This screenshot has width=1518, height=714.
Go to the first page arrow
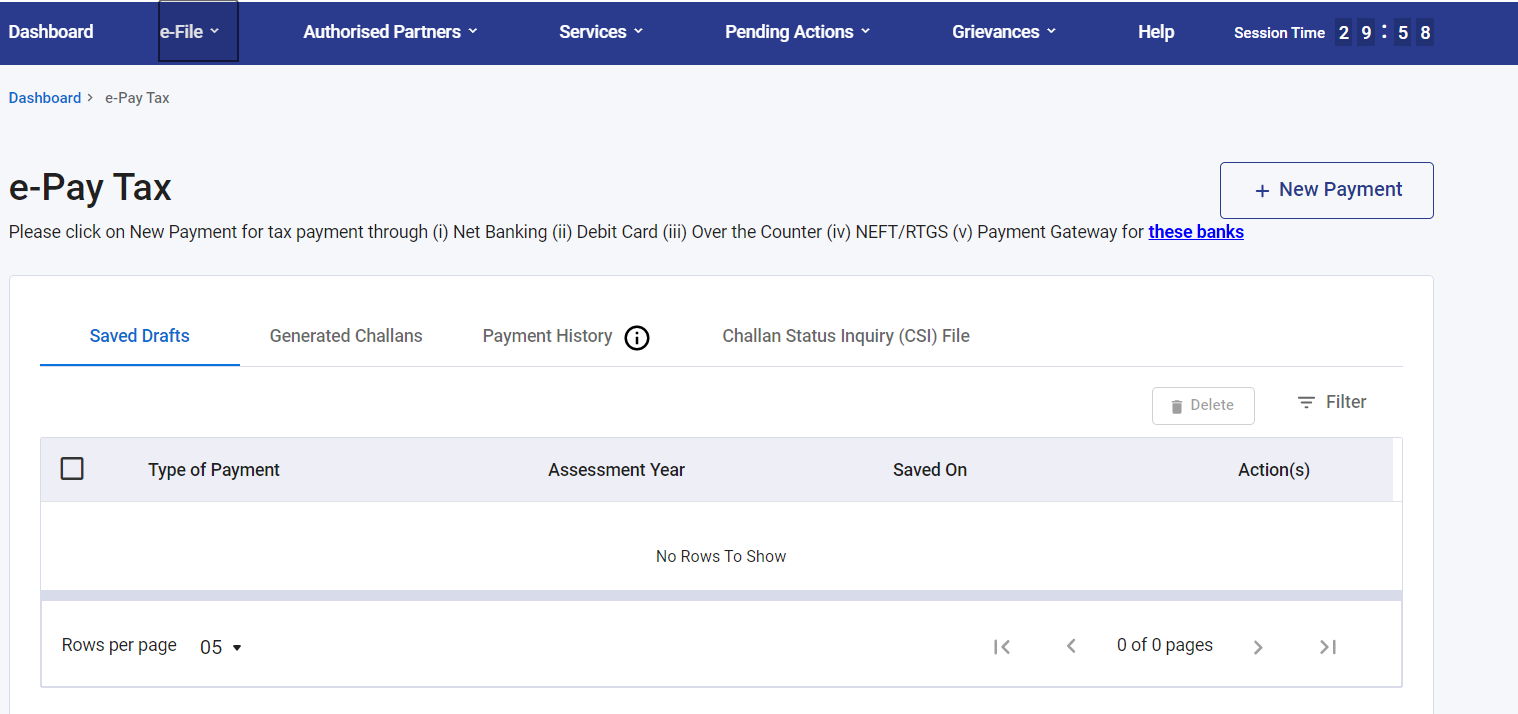click(x=1002, y=647)
